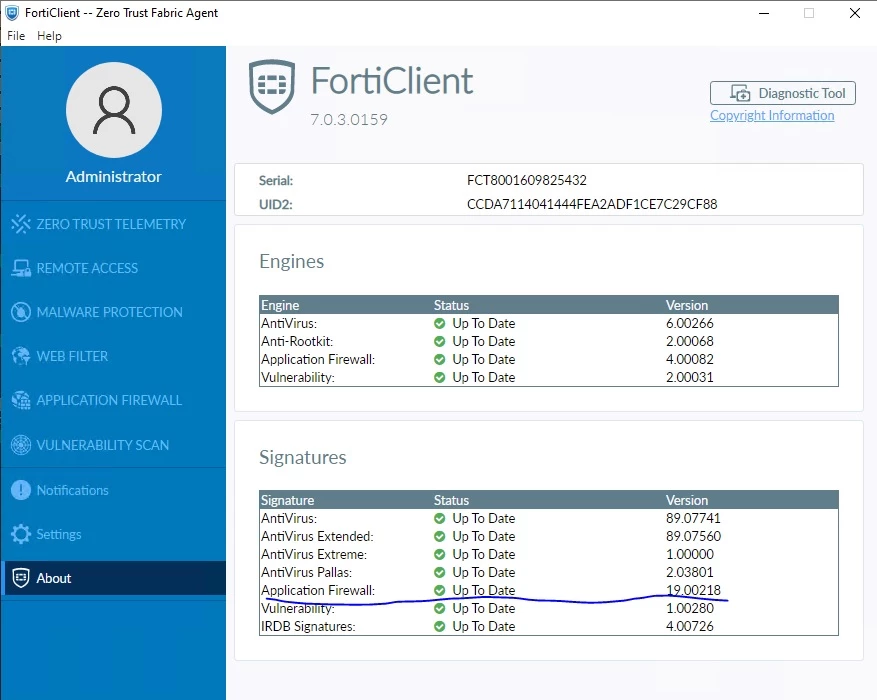The image size is (877, 700).
Task: Click green check icon for AntiVirus engine
Action: click(x=440, y=323)
